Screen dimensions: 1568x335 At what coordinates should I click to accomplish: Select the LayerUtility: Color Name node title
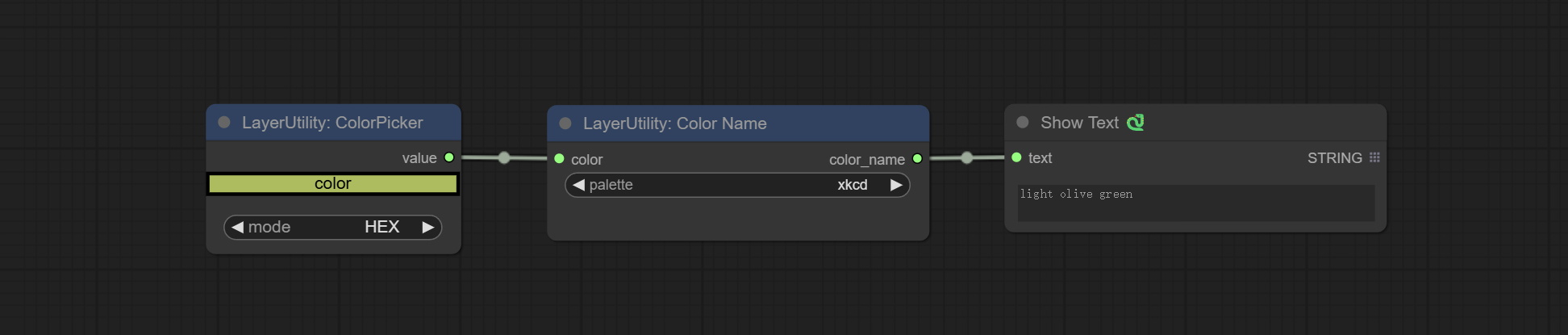coord(674,124)
